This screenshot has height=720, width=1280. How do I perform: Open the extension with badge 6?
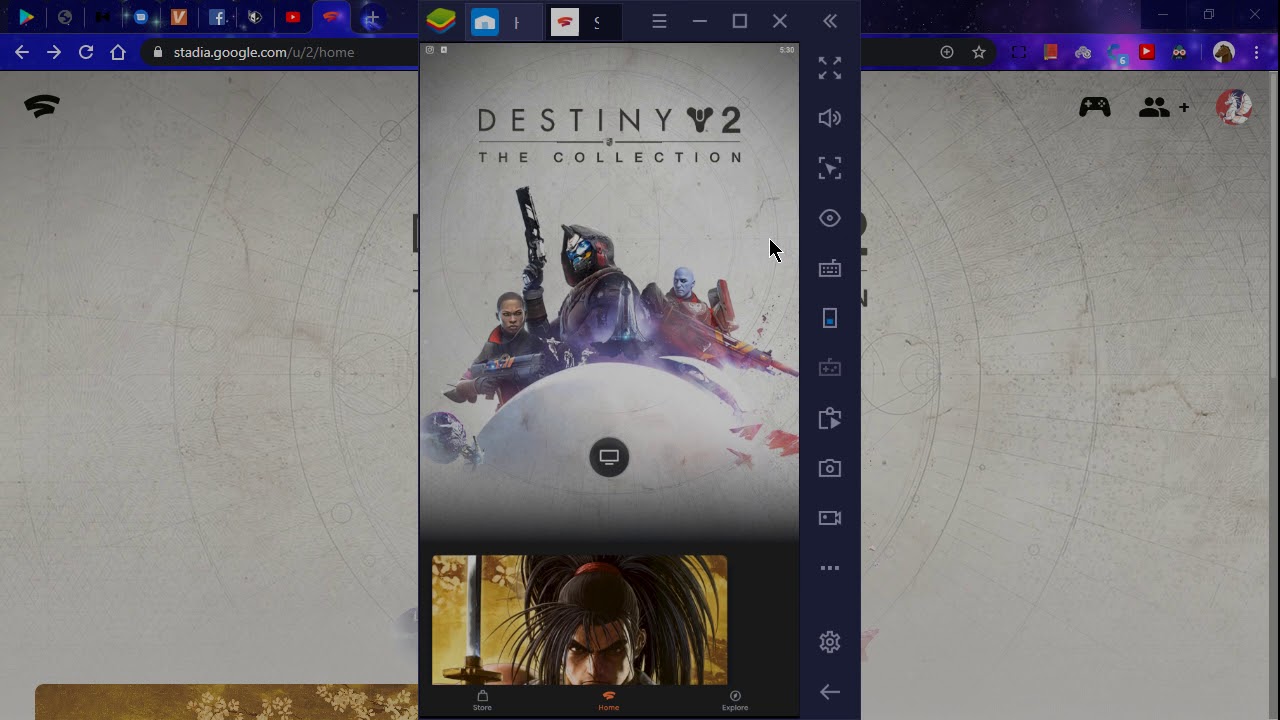(1115, 53)
